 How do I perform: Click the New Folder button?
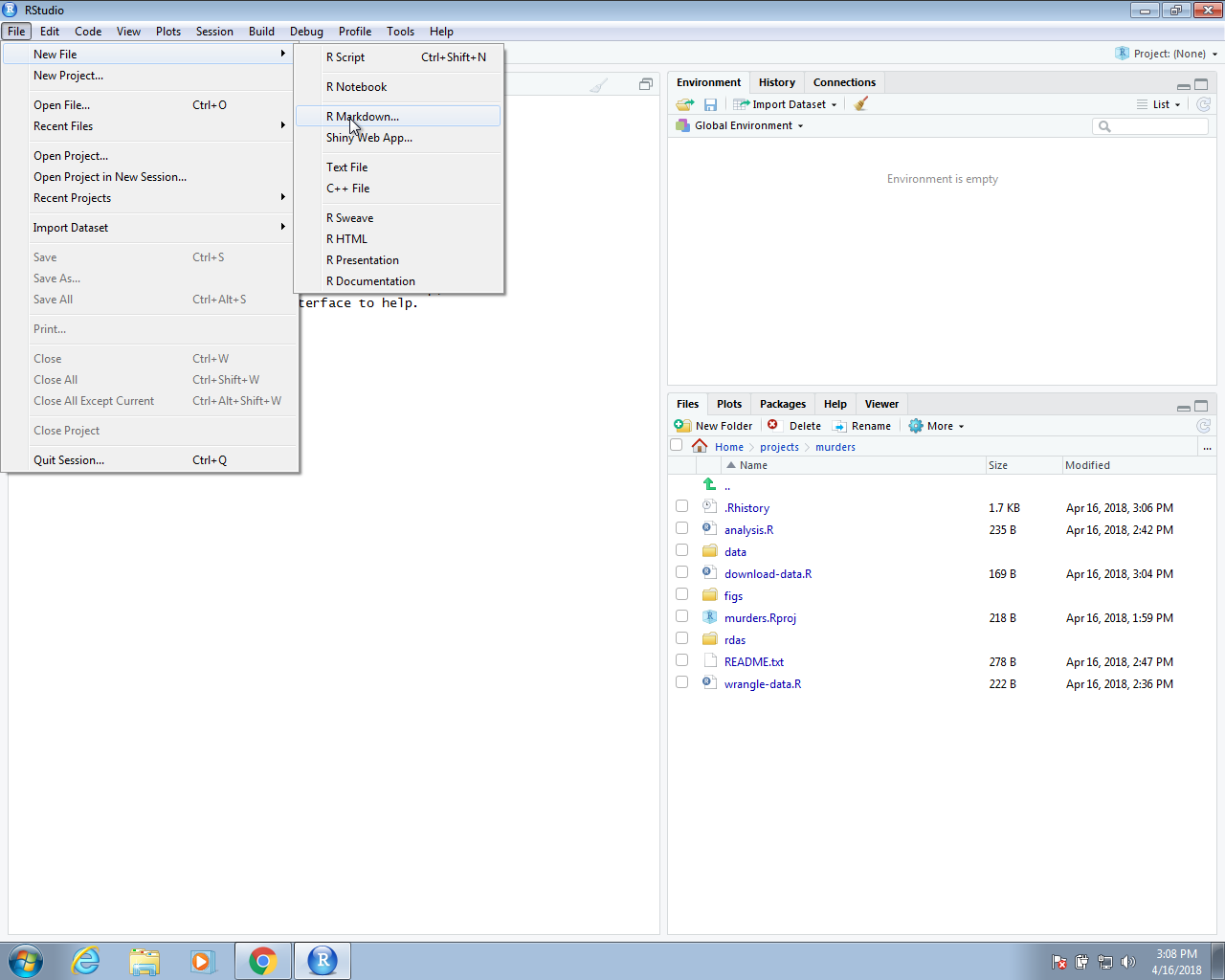714,426
